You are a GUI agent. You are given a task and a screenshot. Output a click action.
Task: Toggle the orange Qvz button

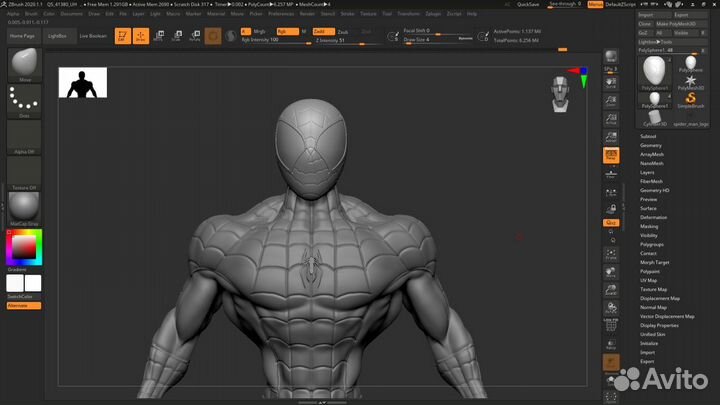(611, 222)
